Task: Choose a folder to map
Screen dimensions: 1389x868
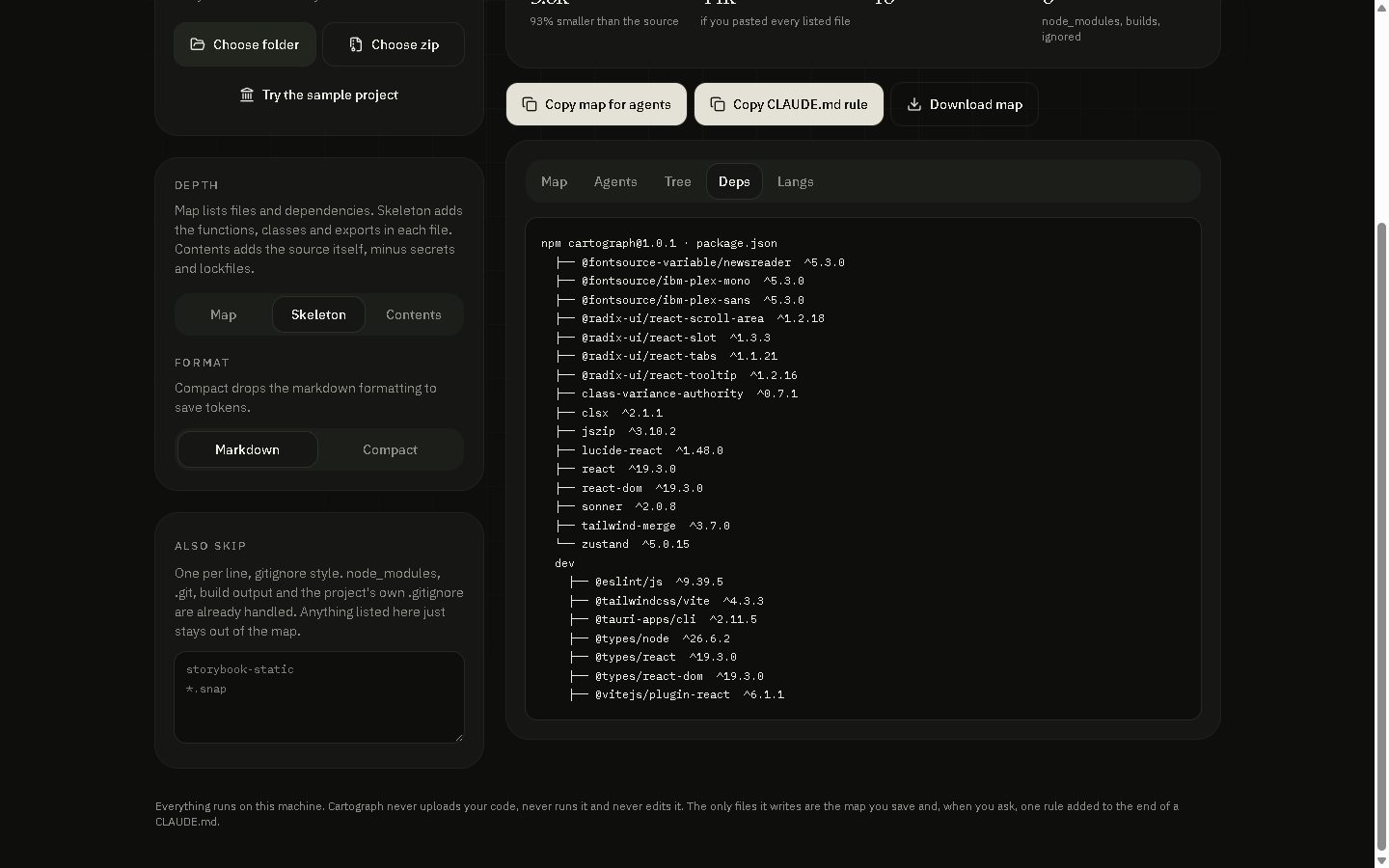Action: coord(245,44)
